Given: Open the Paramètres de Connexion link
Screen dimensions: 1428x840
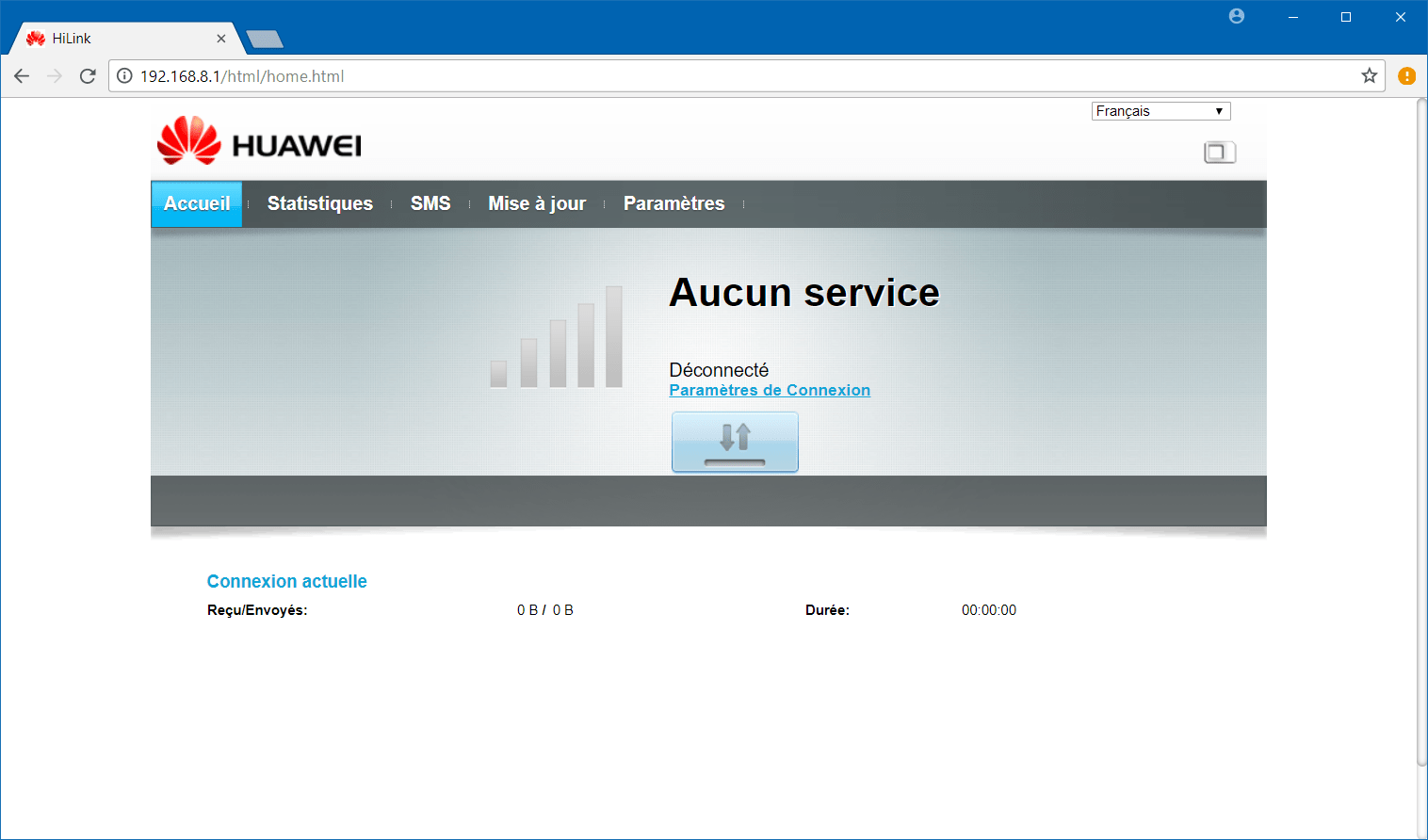Looking at the screenshot, I should pyautogui.click(x=770, y=390).
